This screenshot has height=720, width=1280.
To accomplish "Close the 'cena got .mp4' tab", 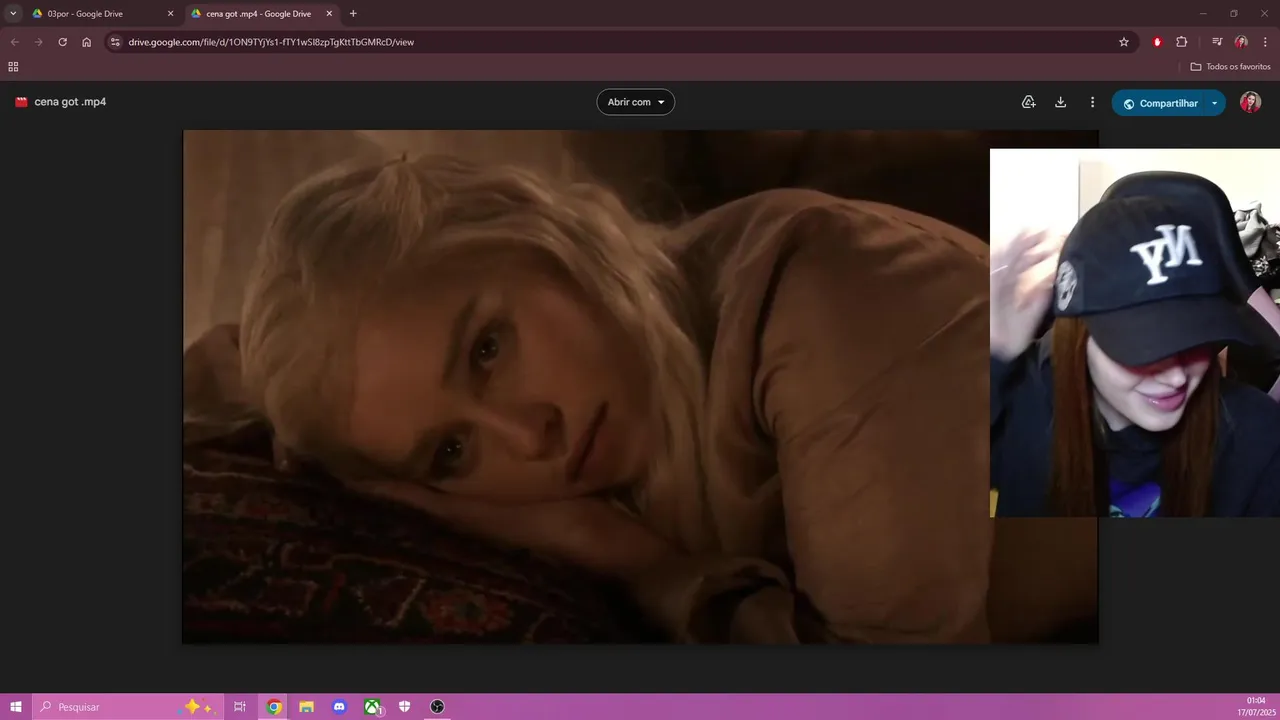I will pyautogui.click(x=329, y=14).
